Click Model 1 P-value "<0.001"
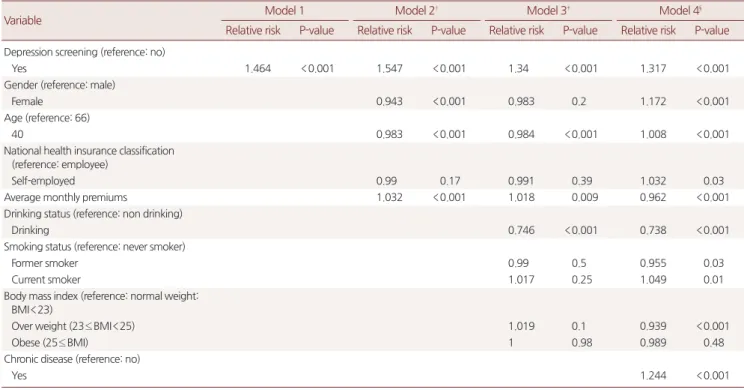744x390 pixels. pos(317,68)
